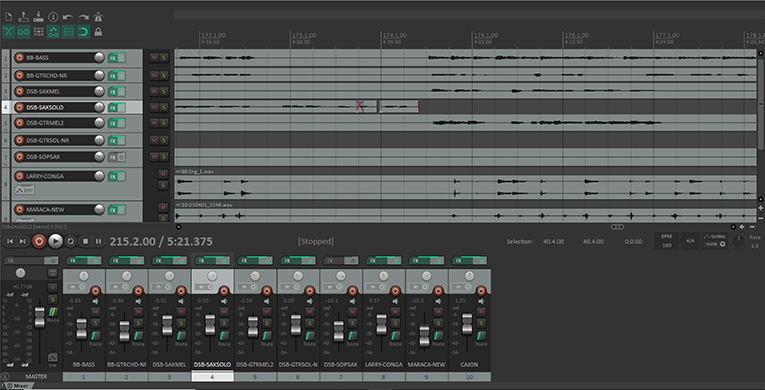Open input 'in' dropdown on LARRY-CONGA mixer strip
765x390 pixels.
click(376, 287)
